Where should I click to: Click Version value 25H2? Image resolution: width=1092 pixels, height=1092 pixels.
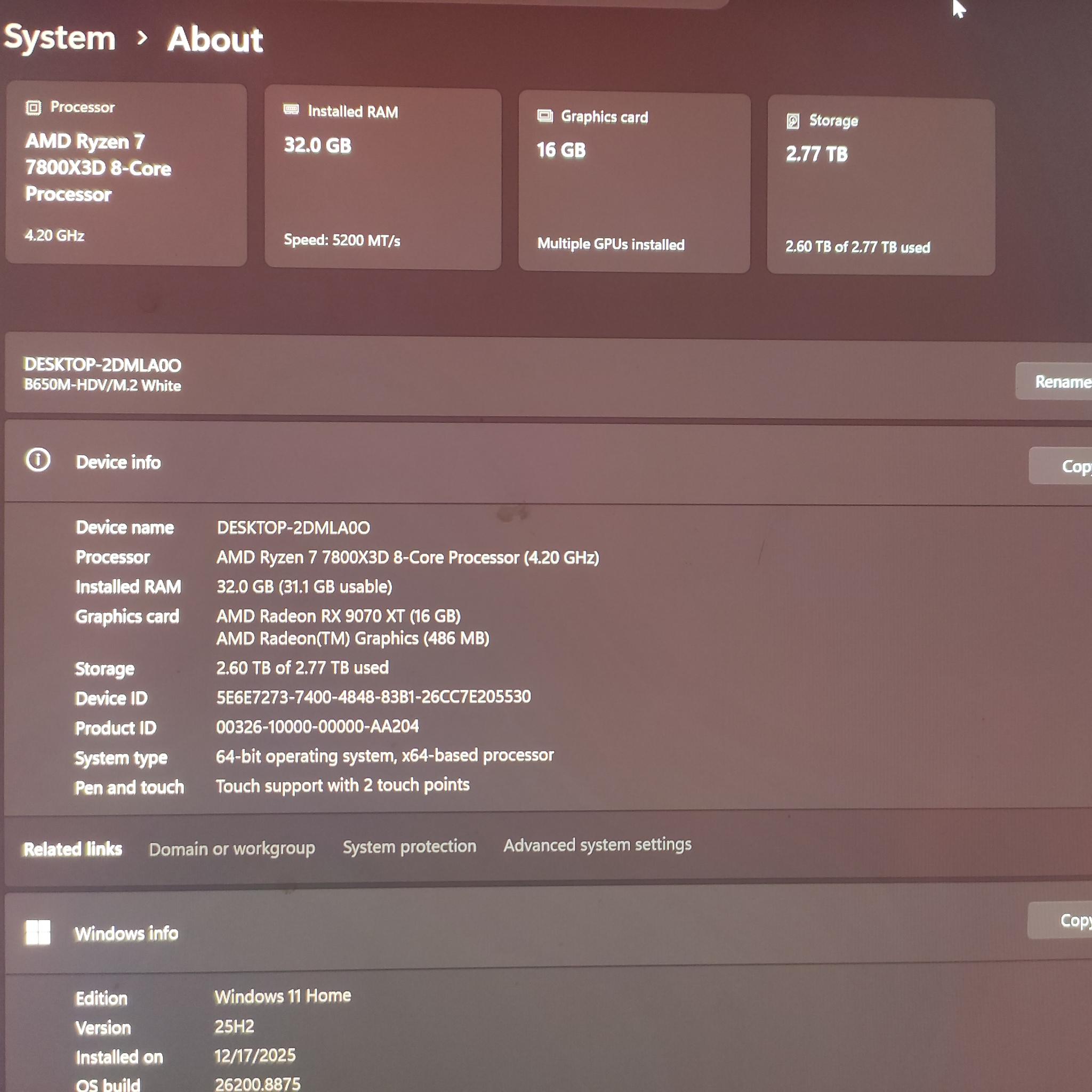(235, 1026)
